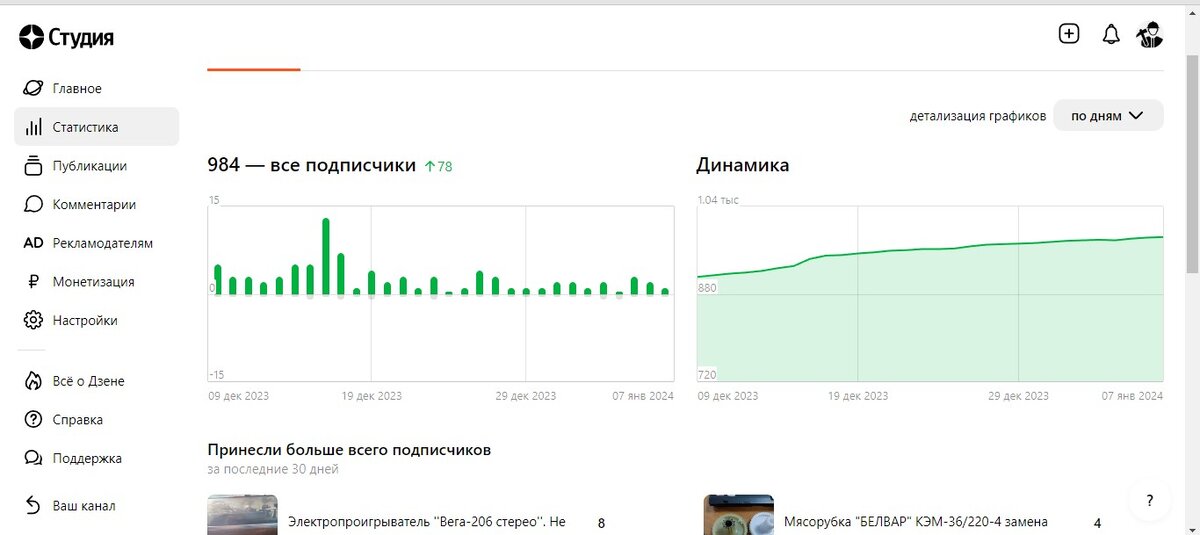Open notifications bell icon
The height and width of the screenshot is (535, 1200).
(1111, 35)
